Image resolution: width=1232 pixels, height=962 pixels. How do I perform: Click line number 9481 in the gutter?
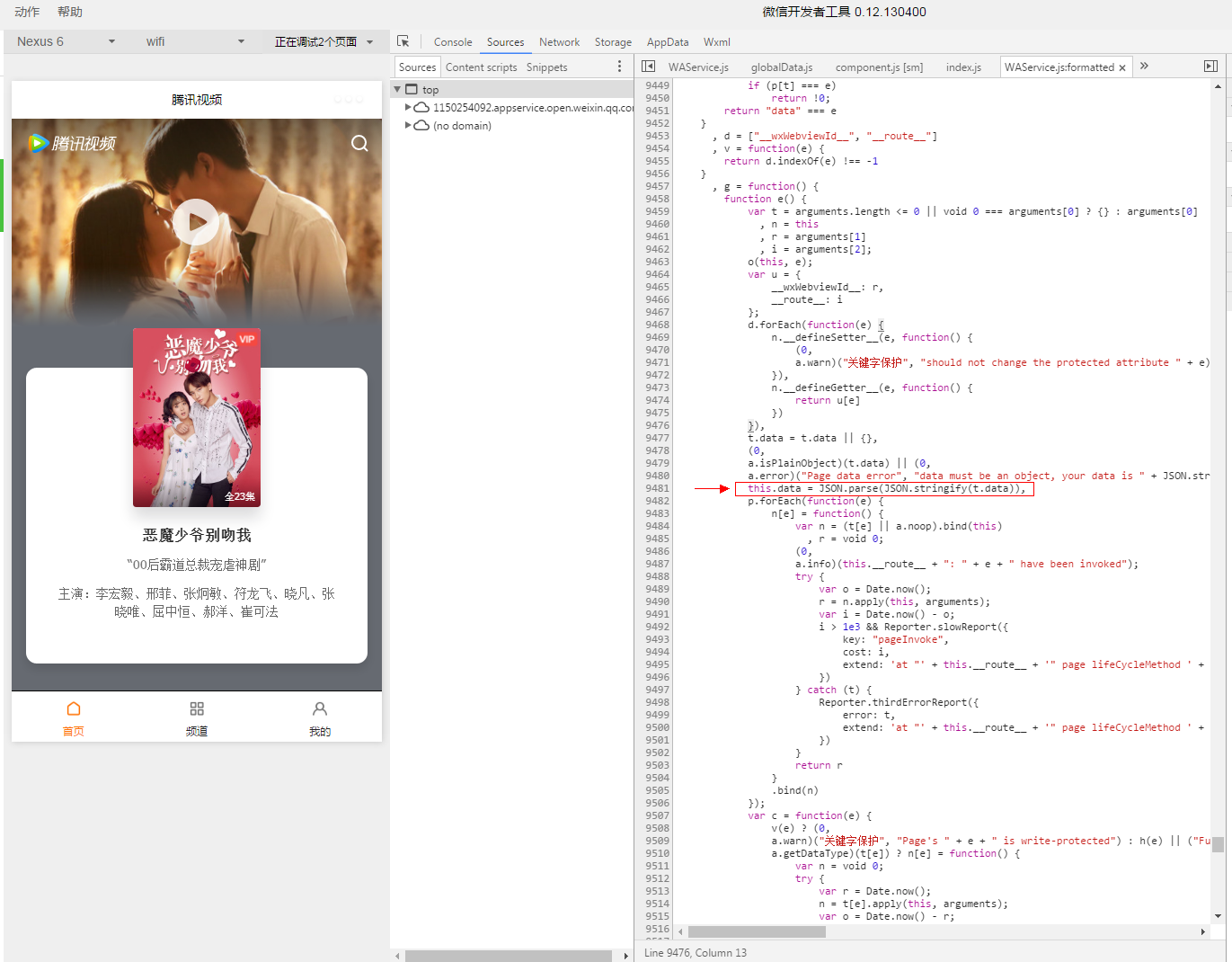pos(657,488)
